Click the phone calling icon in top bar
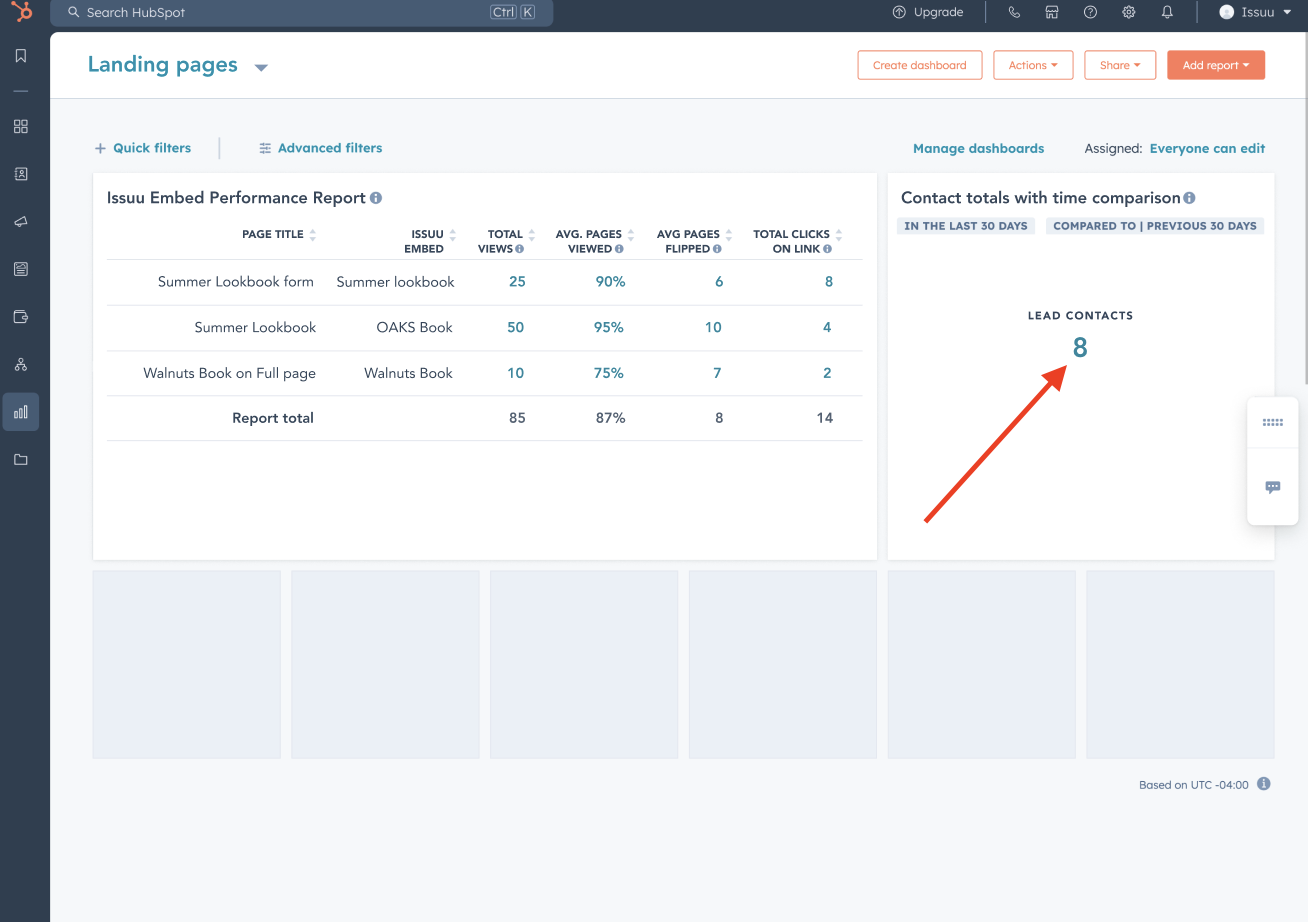 [x=1014, y=12]
